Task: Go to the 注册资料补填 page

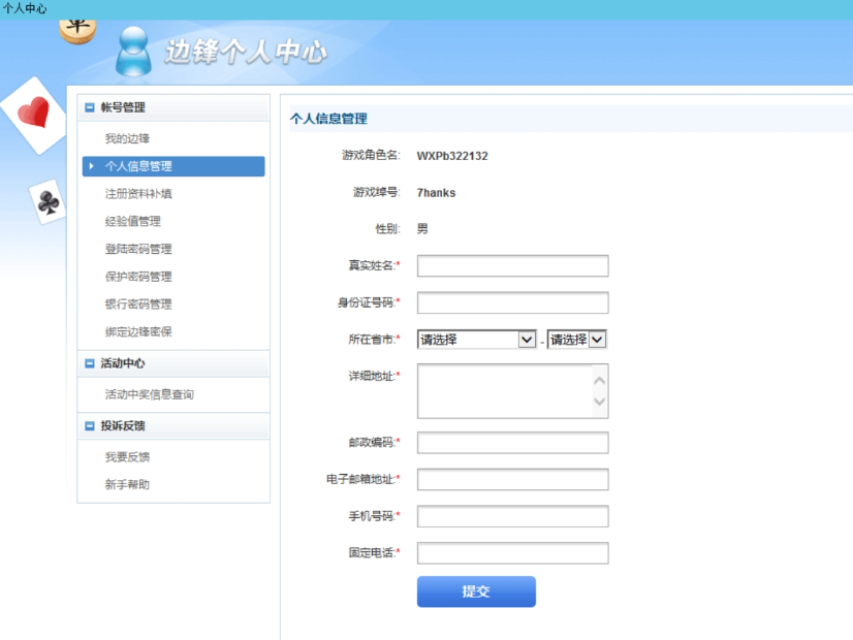Action: coord(139,194)
